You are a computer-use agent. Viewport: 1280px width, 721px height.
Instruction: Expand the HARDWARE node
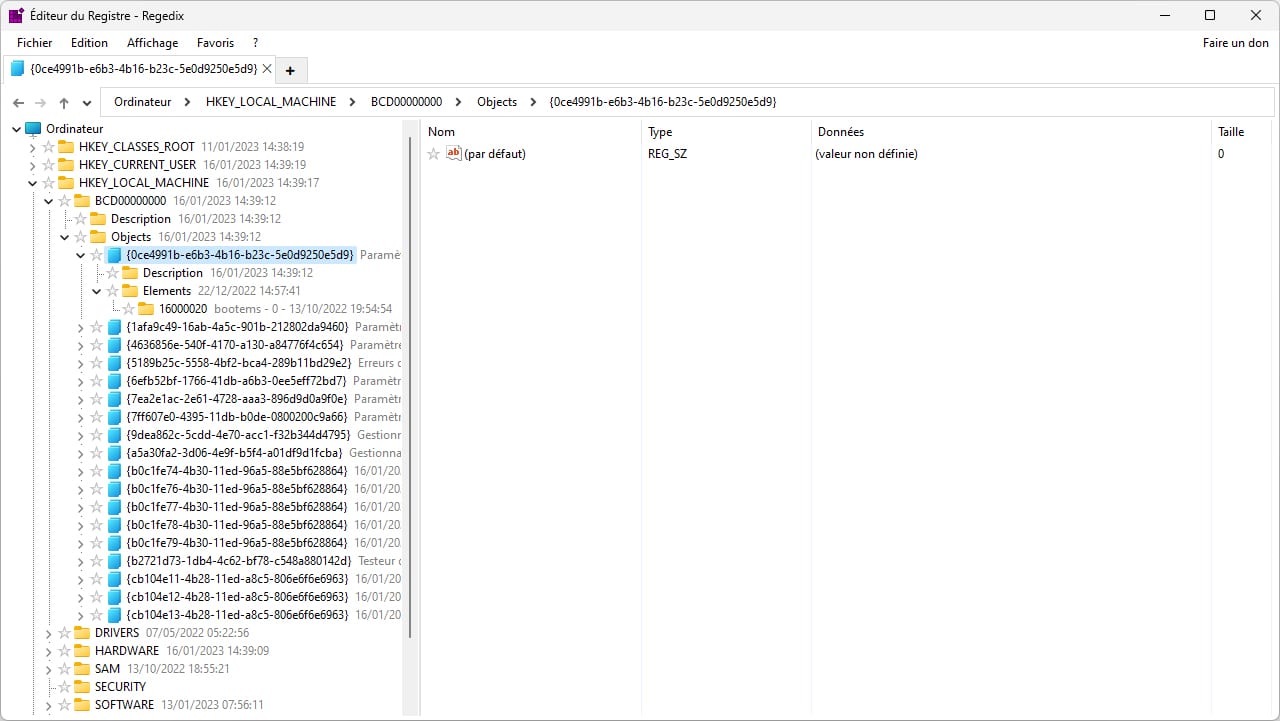pyautogui.click(x=48, y=651)
